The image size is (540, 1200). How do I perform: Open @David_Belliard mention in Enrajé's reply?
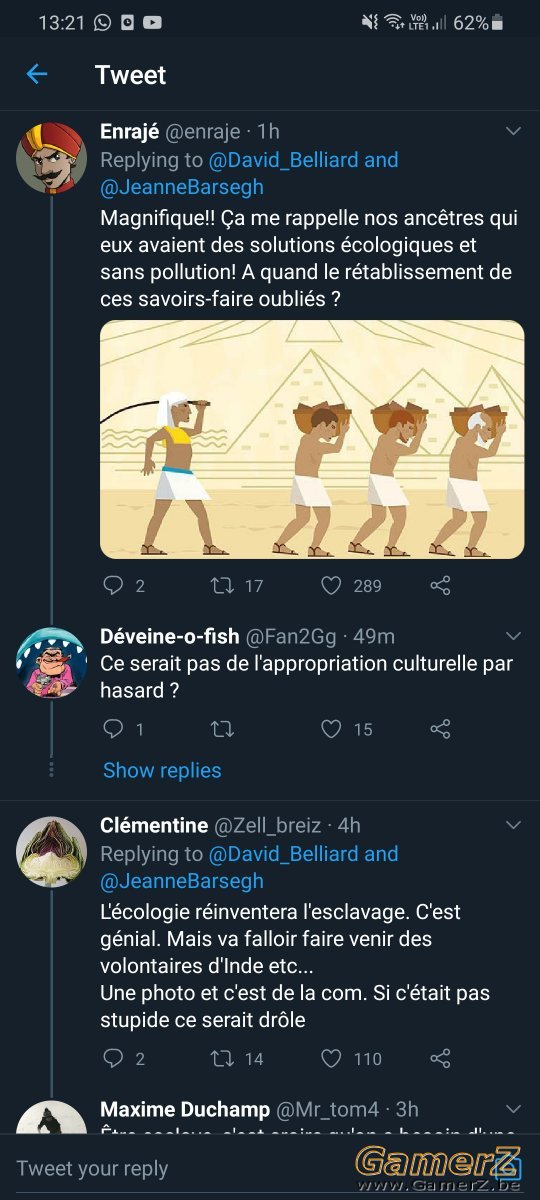point(283,160)
